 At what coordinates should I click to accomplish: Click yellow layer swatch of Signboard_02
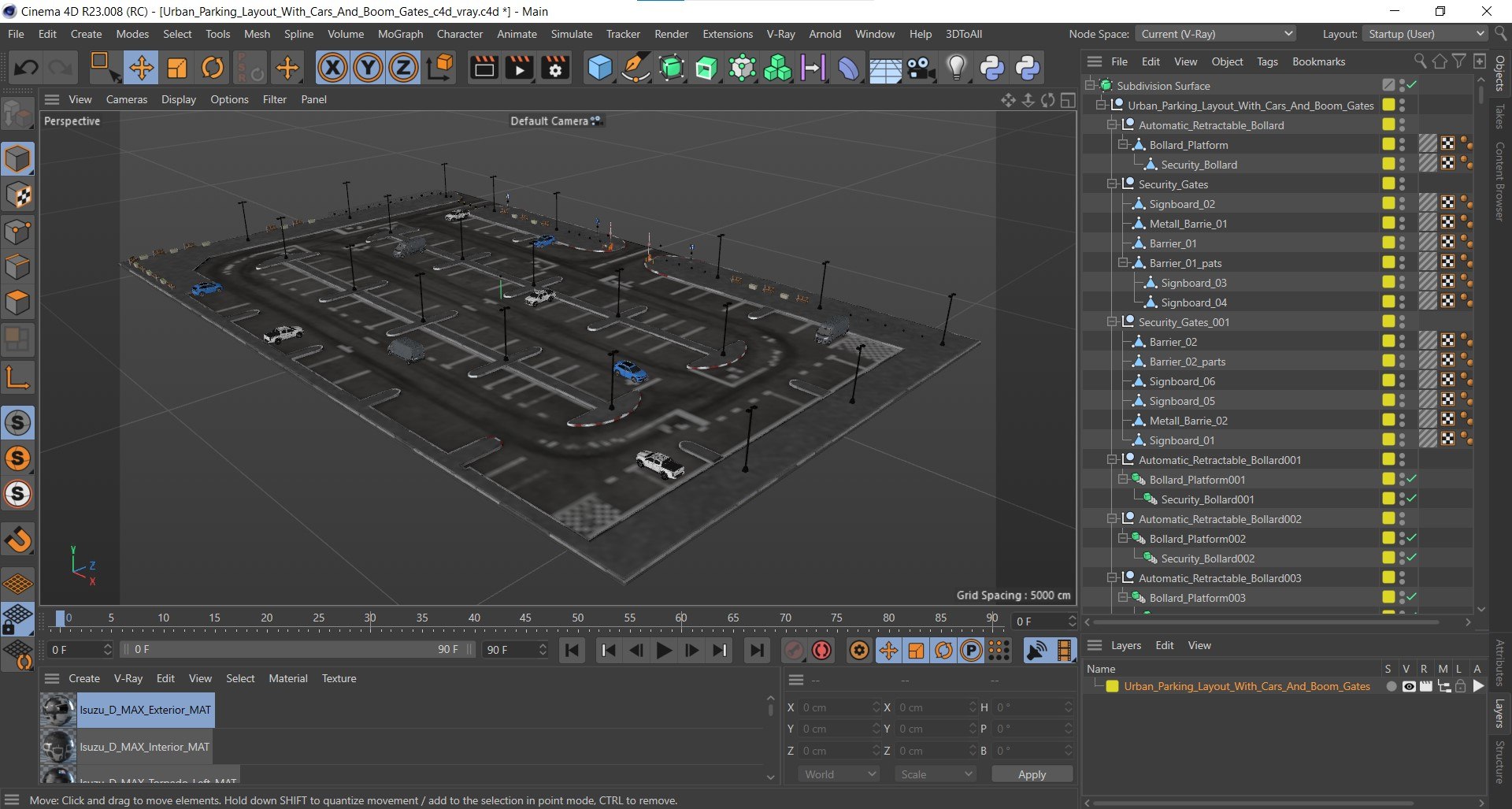click(1388, 203)
